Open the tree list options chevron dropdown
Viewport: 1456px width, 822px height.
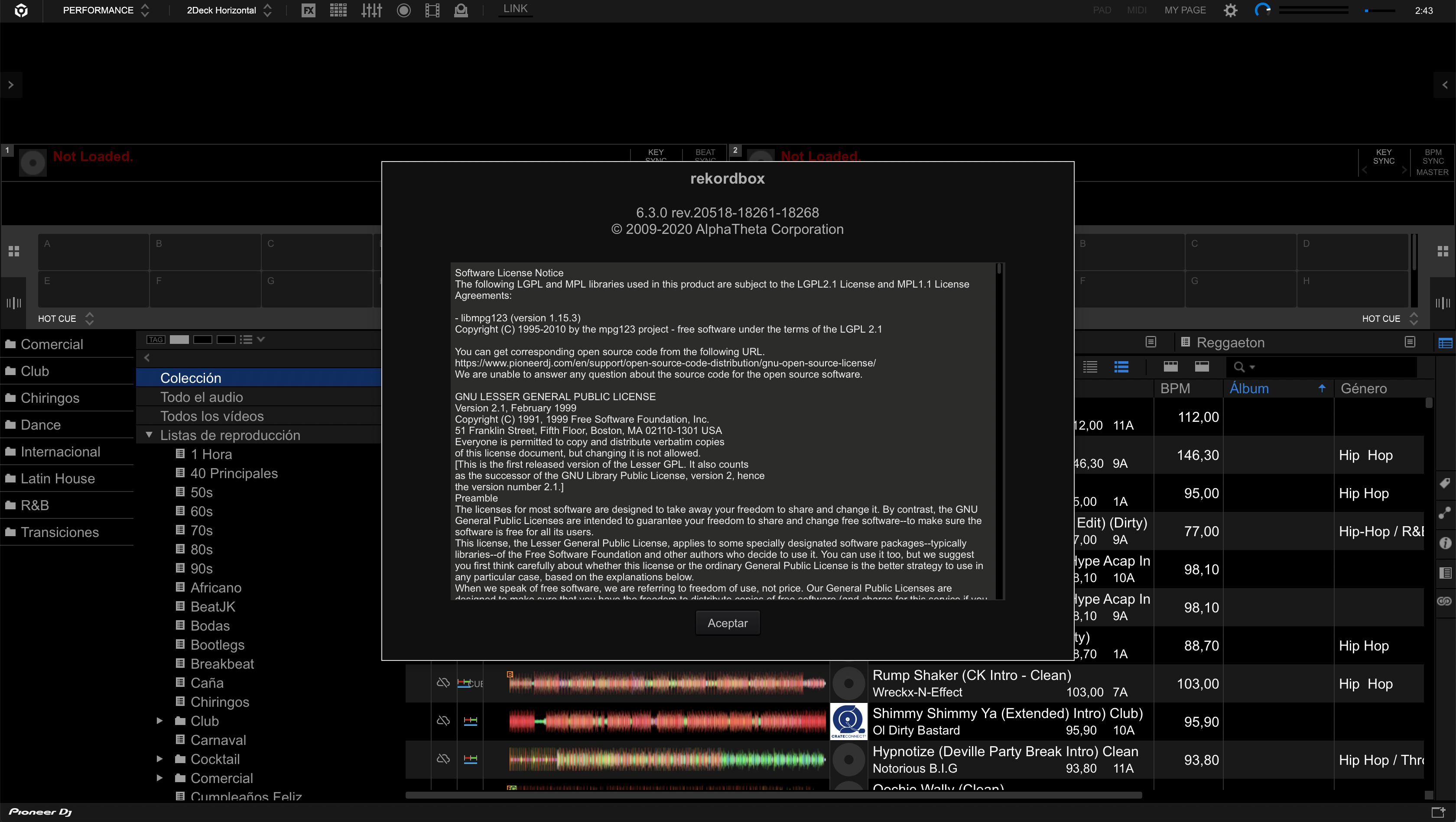tap(260, 340)
